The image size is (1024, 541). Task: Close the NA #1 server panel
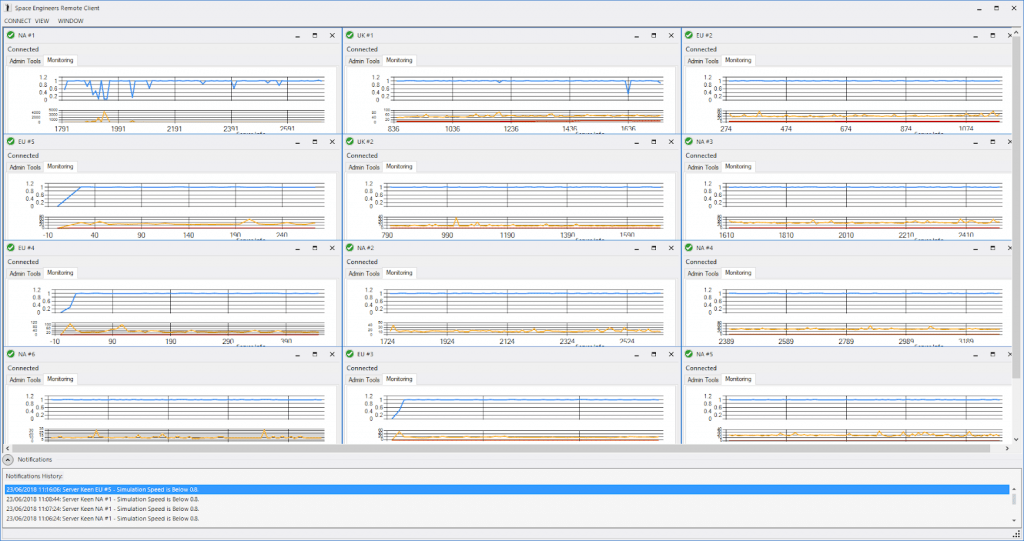tap(332, 36)
